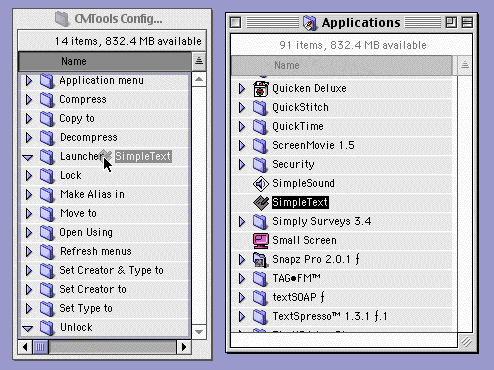This screenshot has width=494, height=370.
Task: Click the Launcher folder icon
Action: pyautogui.click(x=47, y=157)
